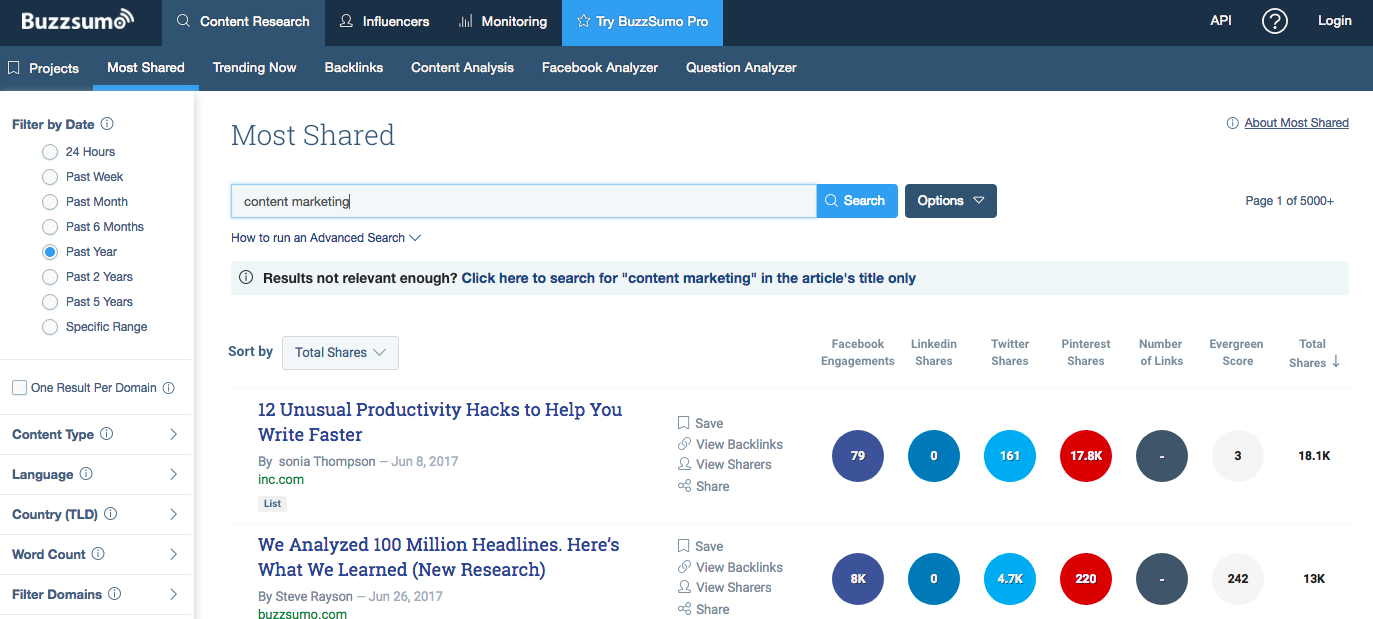Image resolution: width=1373 pixels, height=619 pixels.
Task: Click Share icon for 12 Unusual Productivity Hacks
Action: pyautogui.click(x=684, y=486)
